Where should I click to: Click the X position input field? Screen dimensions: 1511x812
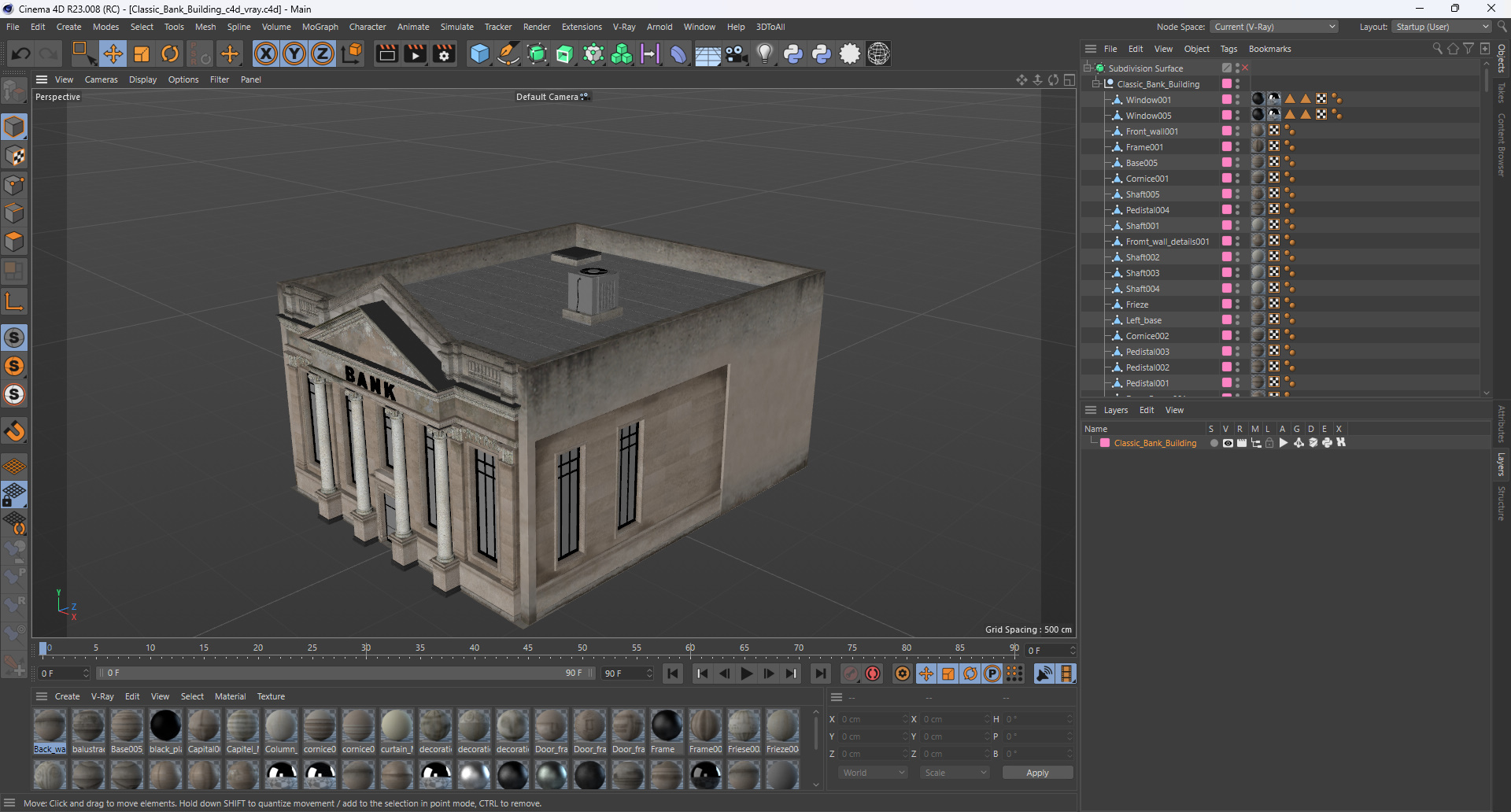[x=872, y=719]
